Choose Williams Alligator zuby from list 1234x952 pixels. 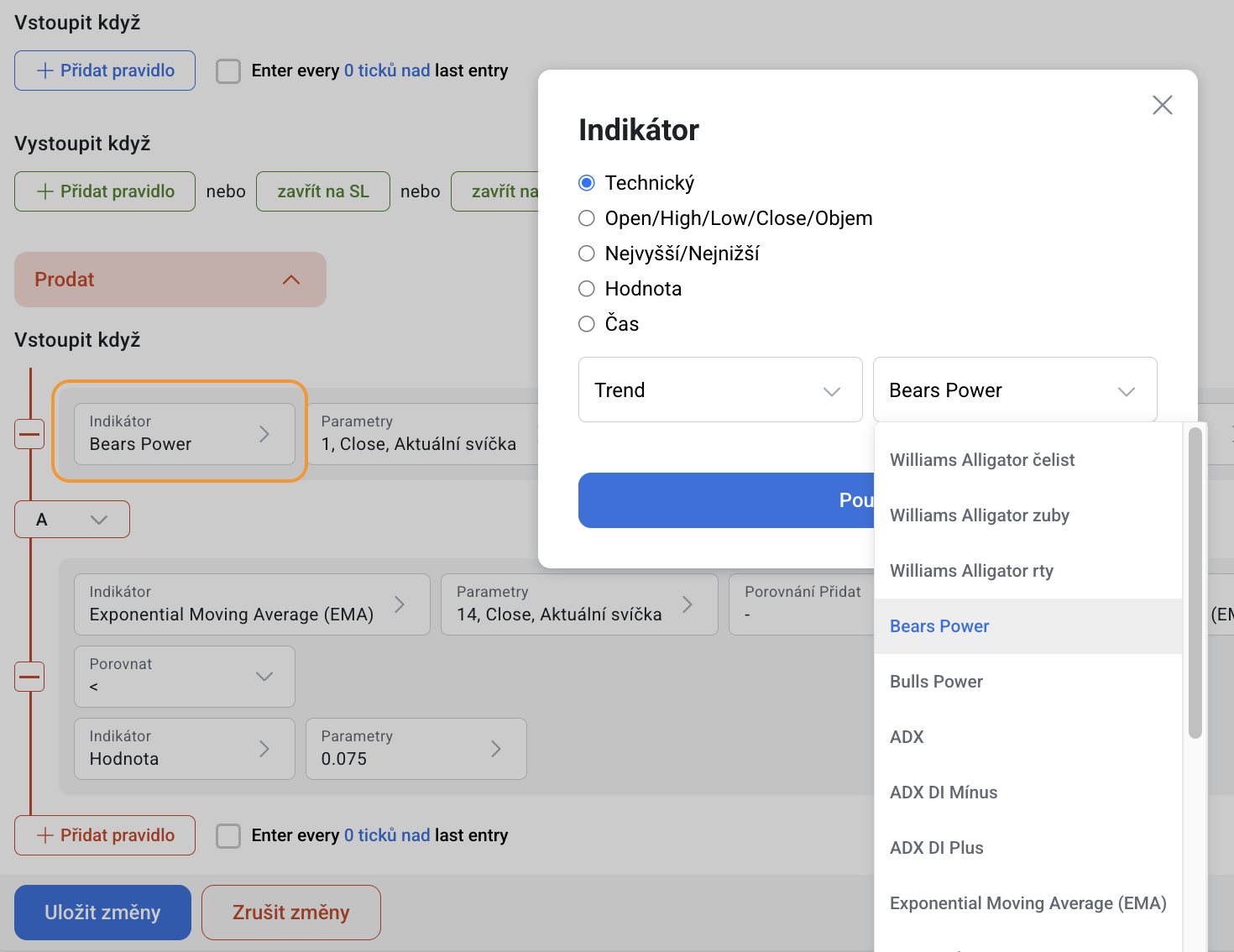click(x=1028, y=515)
